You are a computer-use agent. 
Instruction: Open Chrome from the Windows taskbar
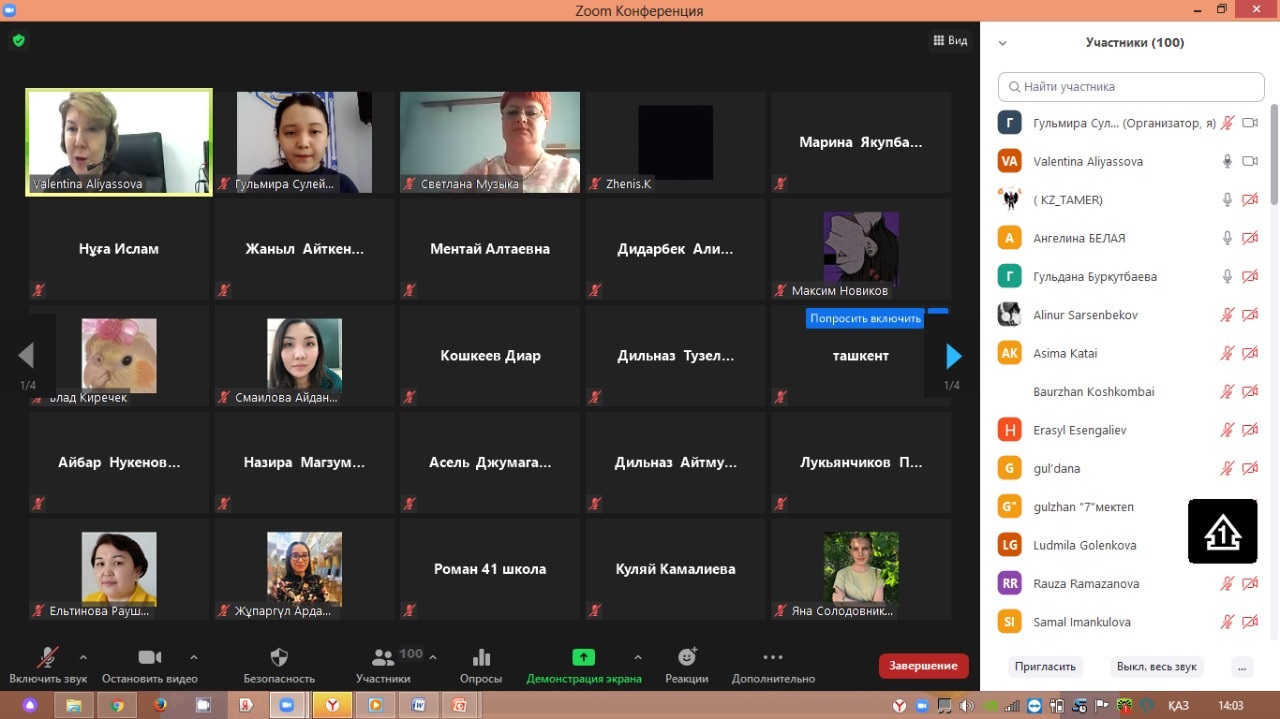(x=117, y=705)
